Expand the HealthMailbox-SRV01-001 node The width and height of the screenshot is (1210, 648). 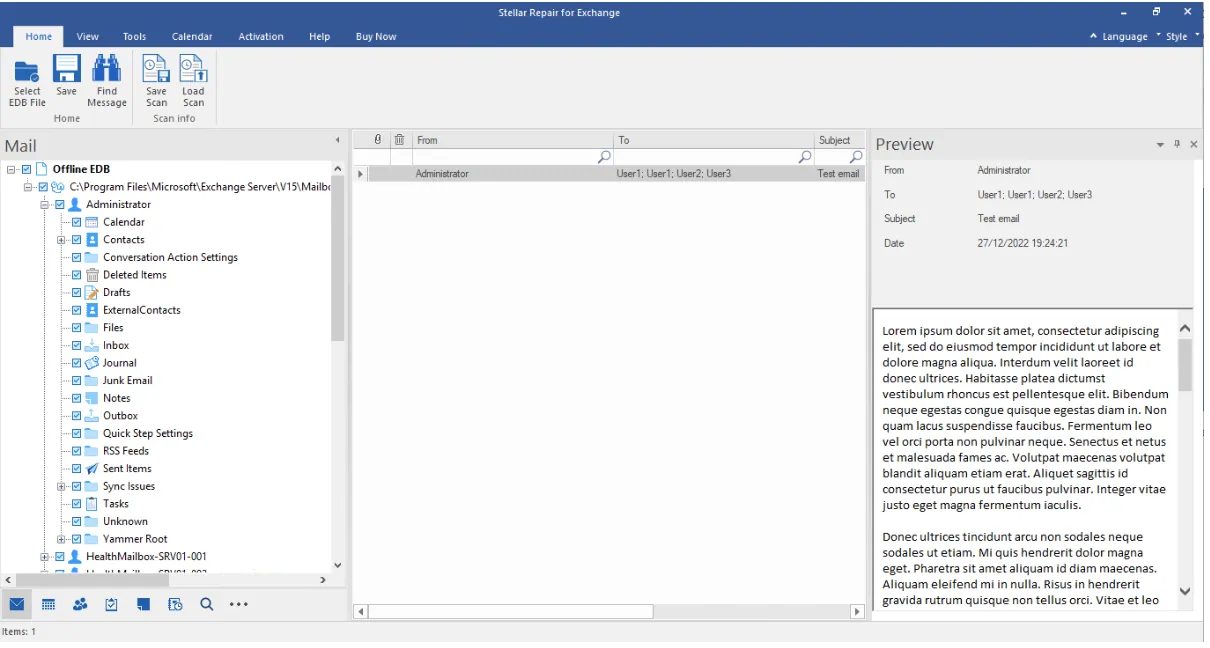(x=45, y=557)
